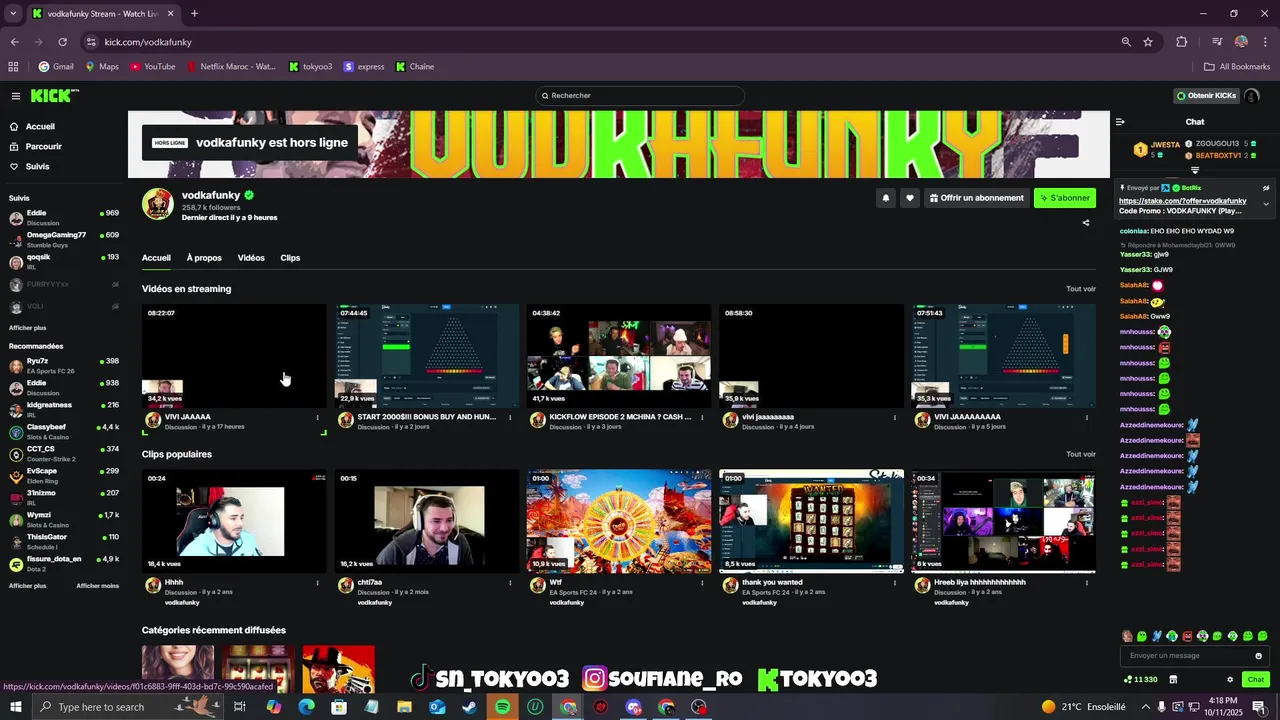Open the chat settings gear
The image size is (1280, 720).
(1229, 680)
